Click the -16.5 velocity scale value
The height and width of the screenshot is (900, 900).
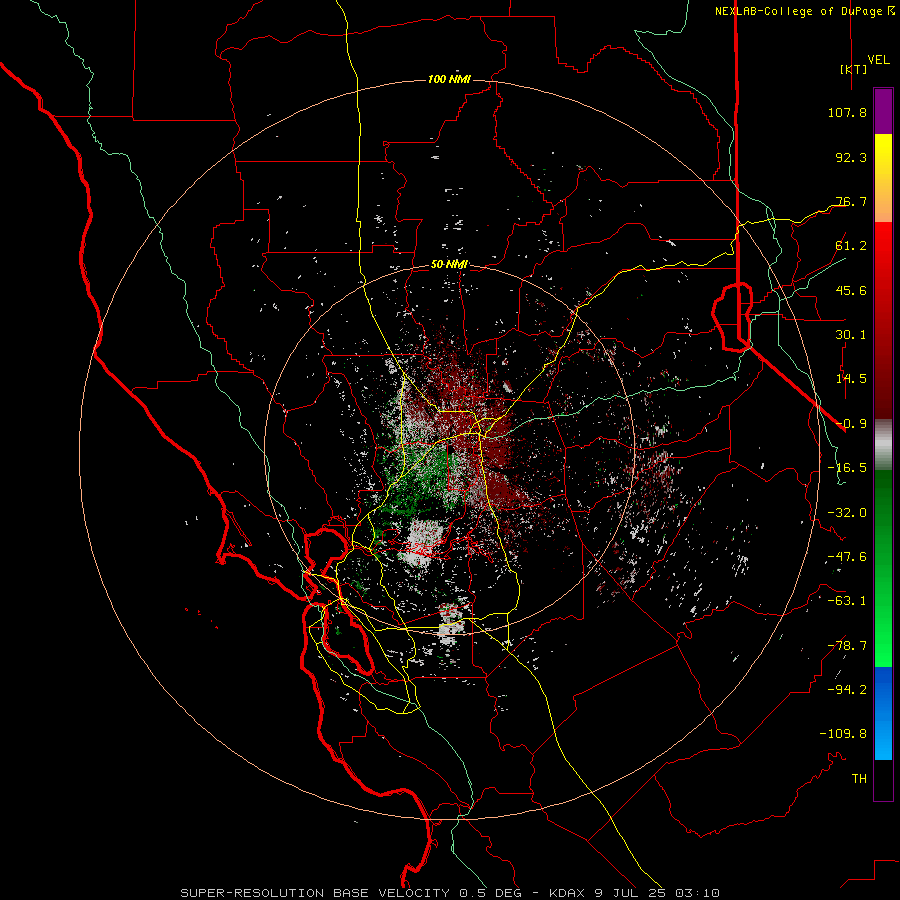point(847,468)
